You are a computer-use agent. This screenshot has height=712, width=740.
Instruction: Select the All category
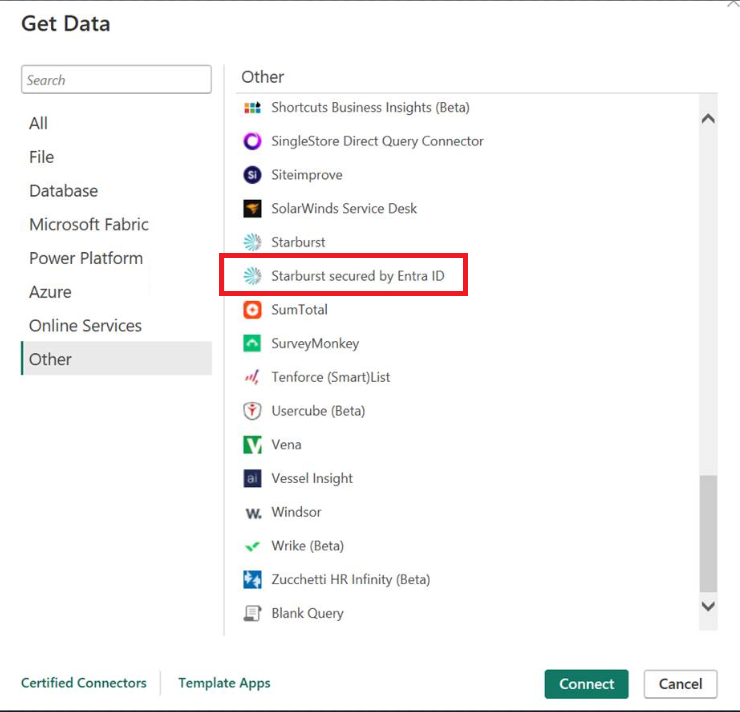117,123
